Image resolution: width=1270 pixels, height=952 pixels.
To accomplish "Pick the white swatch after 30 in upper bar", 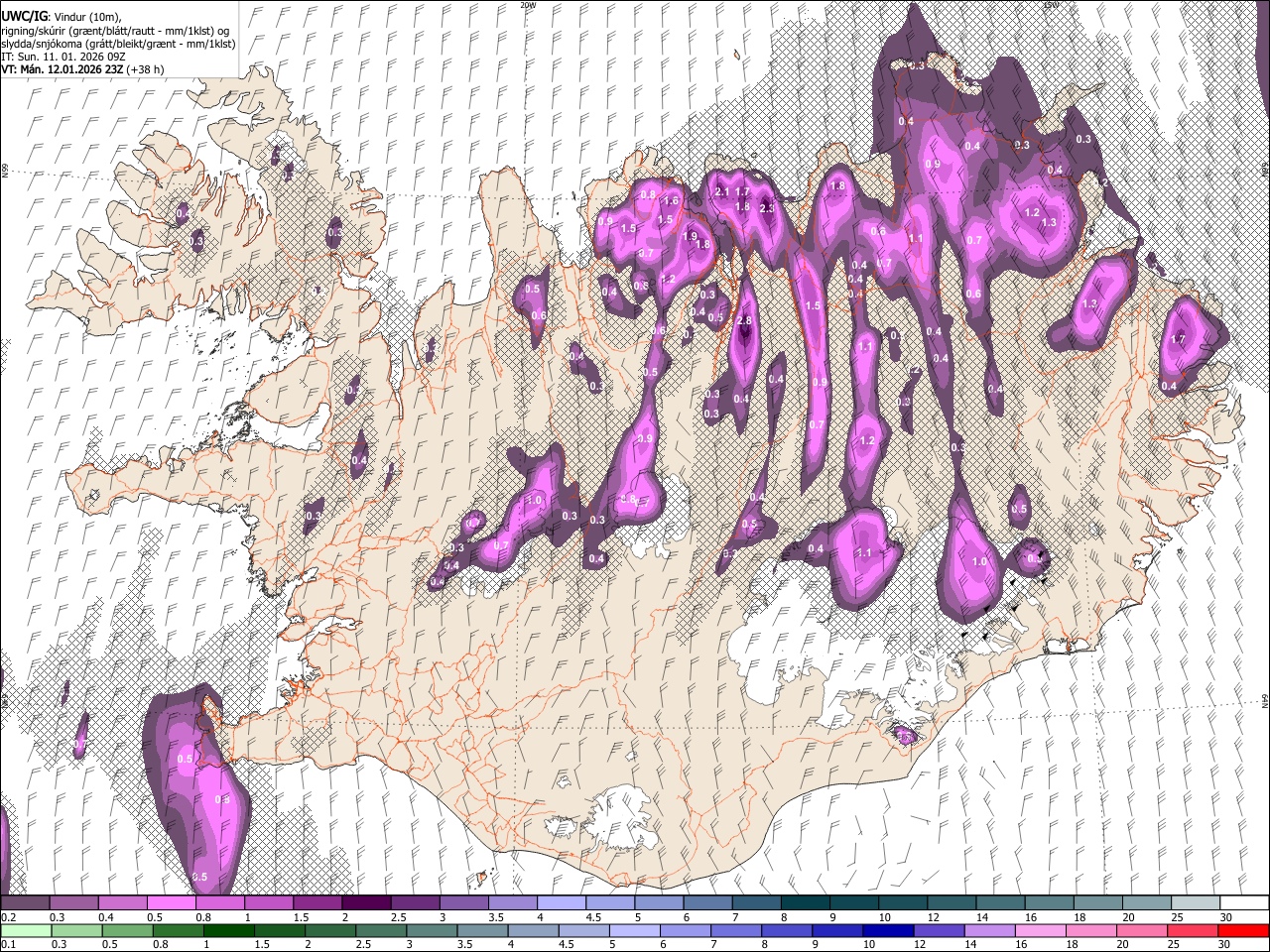I will coord(1243,903).
